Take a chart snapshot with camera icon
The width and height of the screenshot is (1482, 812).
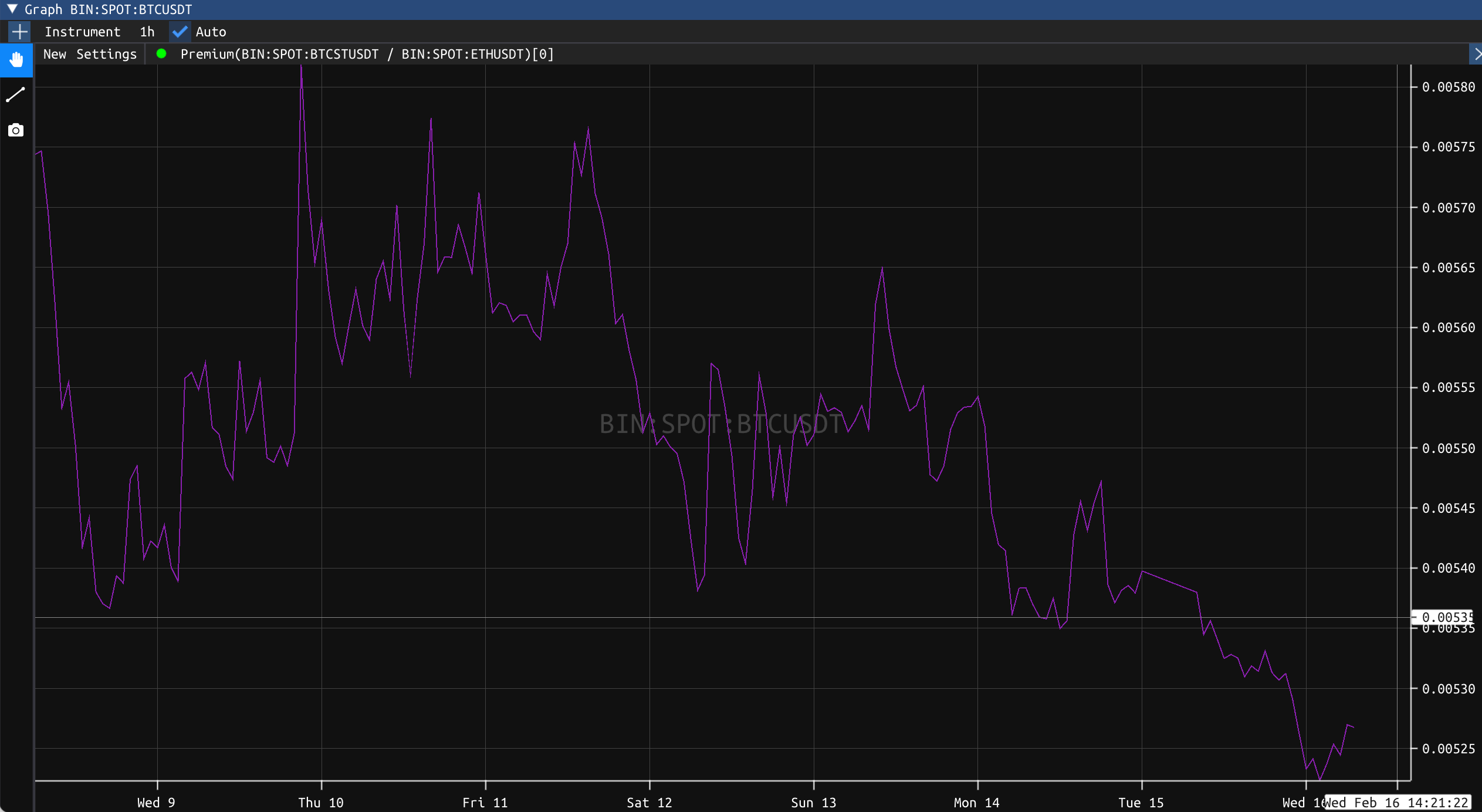[16, 130]
